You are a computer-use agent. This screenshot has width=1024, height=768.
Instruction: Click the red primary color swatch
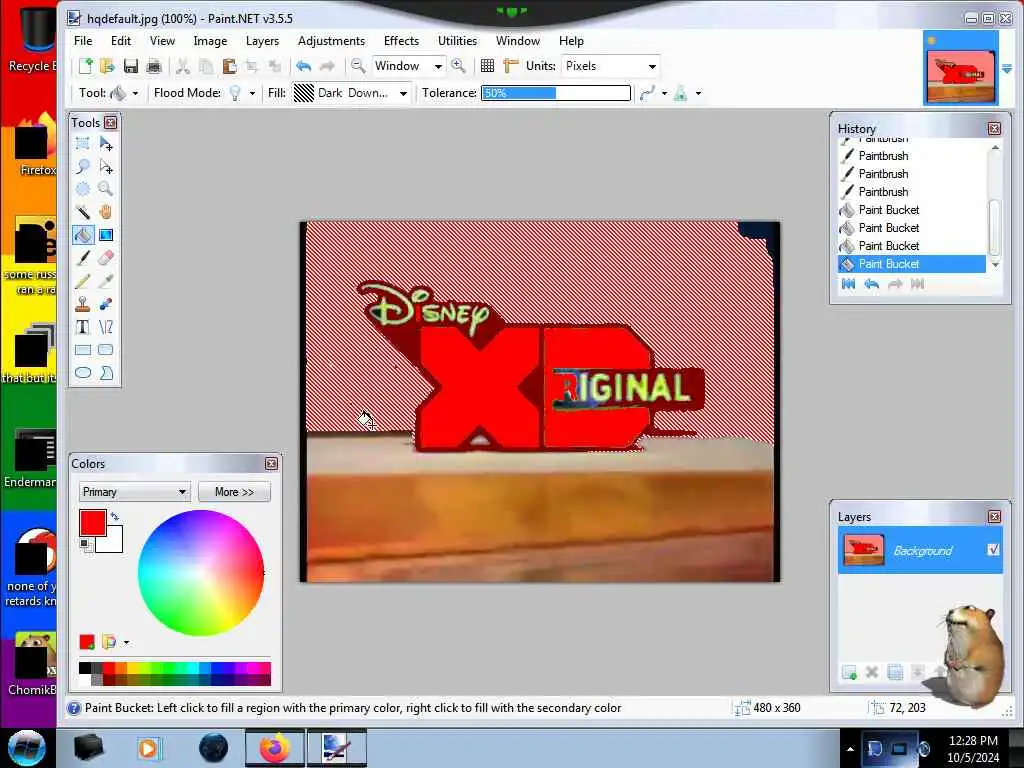click(x=93, y=523)
